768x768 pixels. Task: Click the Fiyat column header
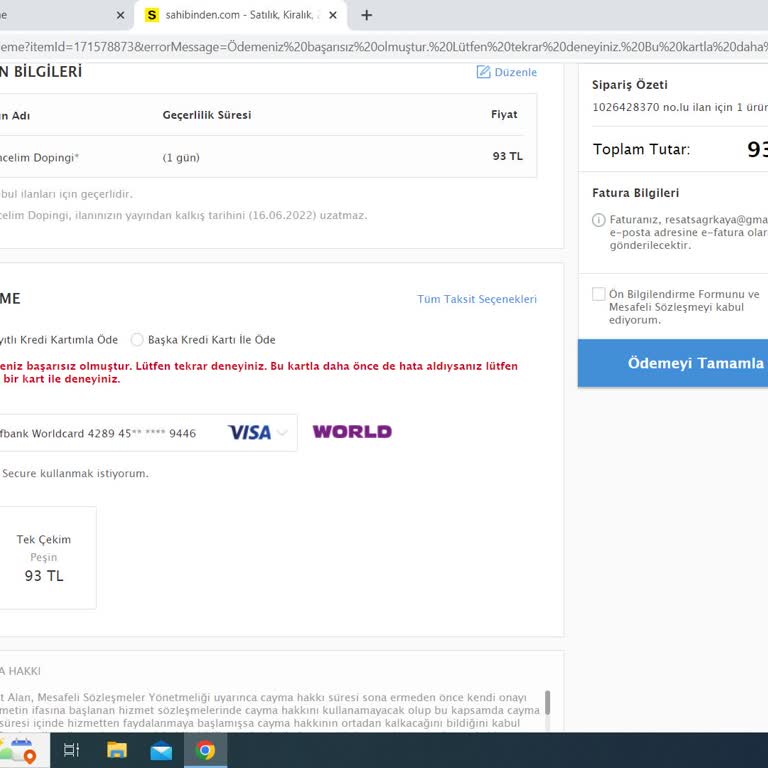point(504,114)
